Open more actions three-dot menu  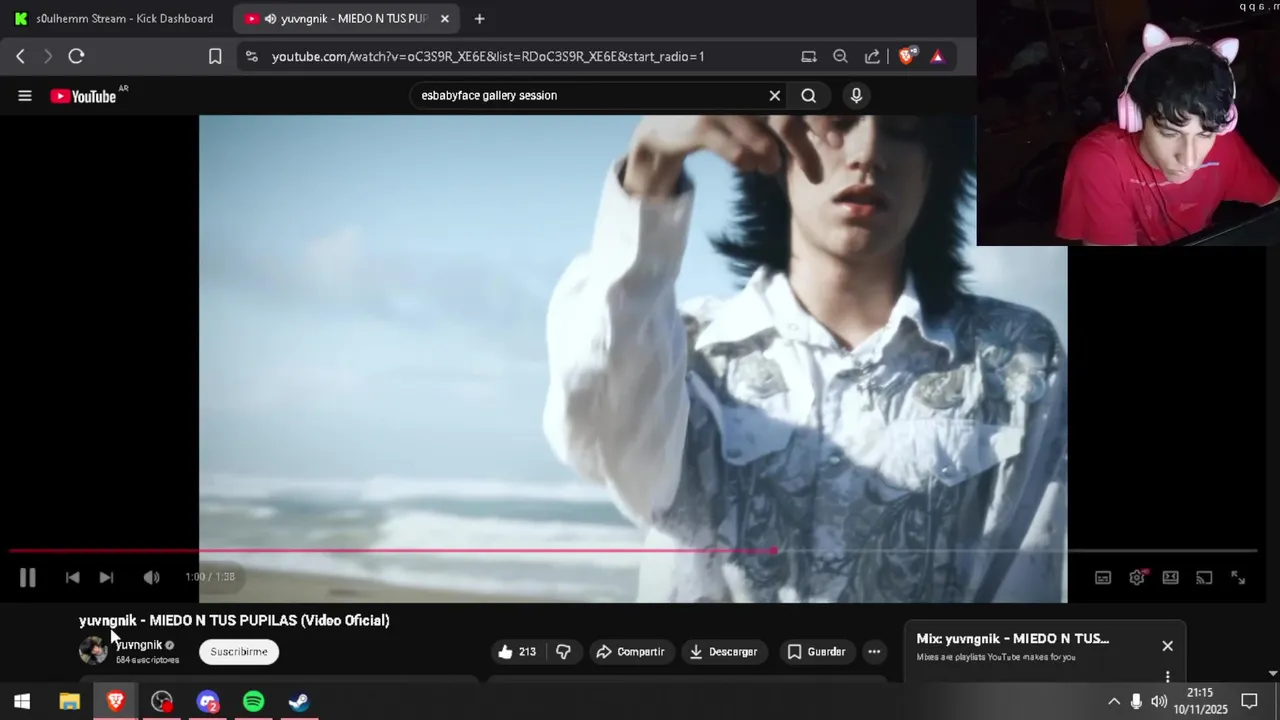click(x=874, y=652)
